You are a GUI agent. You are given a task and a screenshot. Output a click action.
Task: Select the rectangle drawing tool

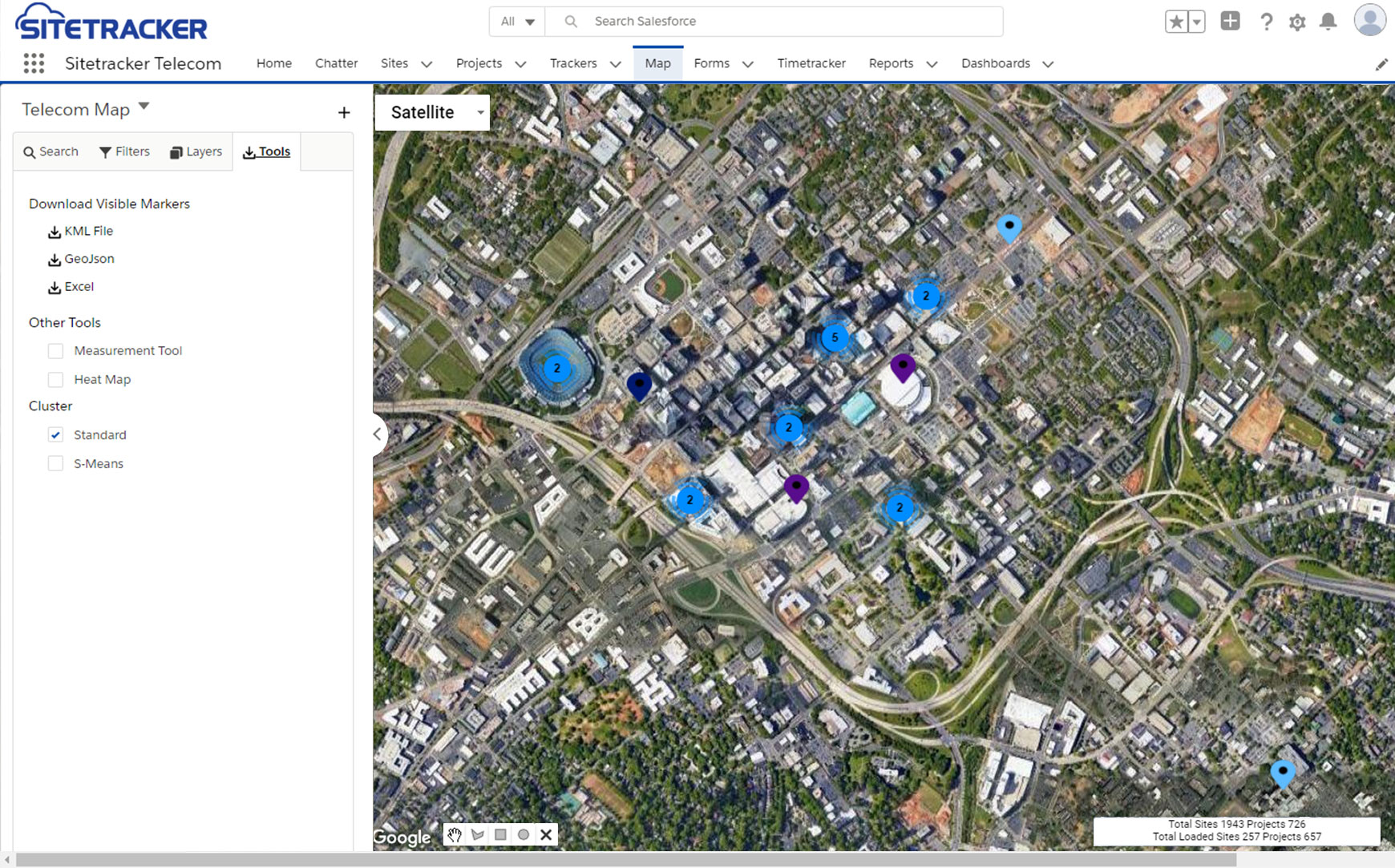coord(500,834)
